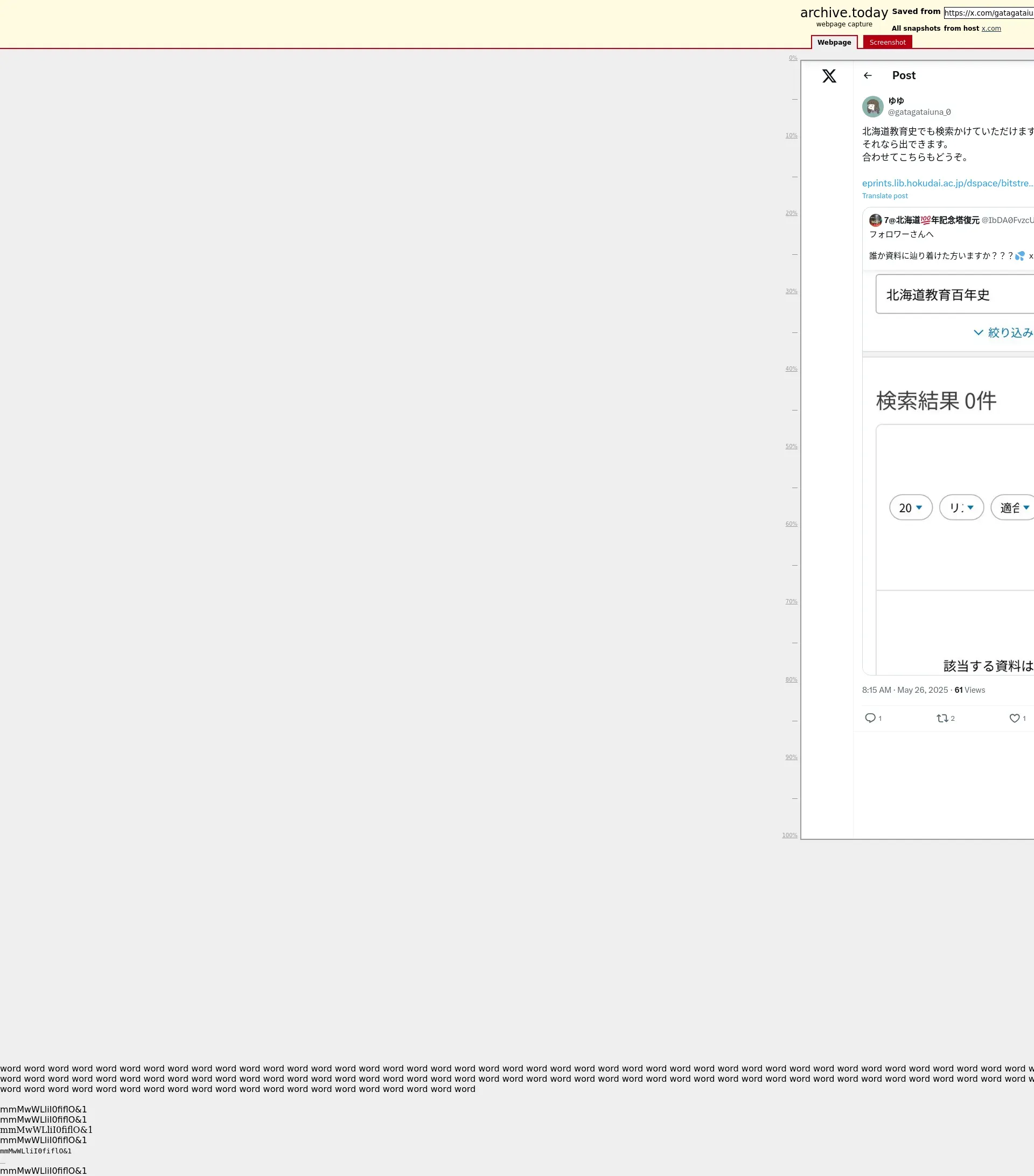
Task: Open the リ list-view dropdown
Action: (x=961, y=507)
